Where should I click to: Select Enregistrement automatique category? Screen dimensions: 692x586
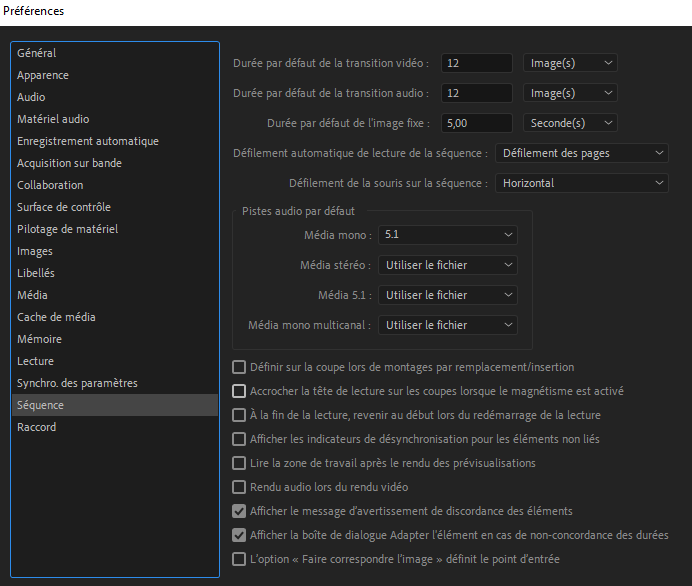pos(115,141)
